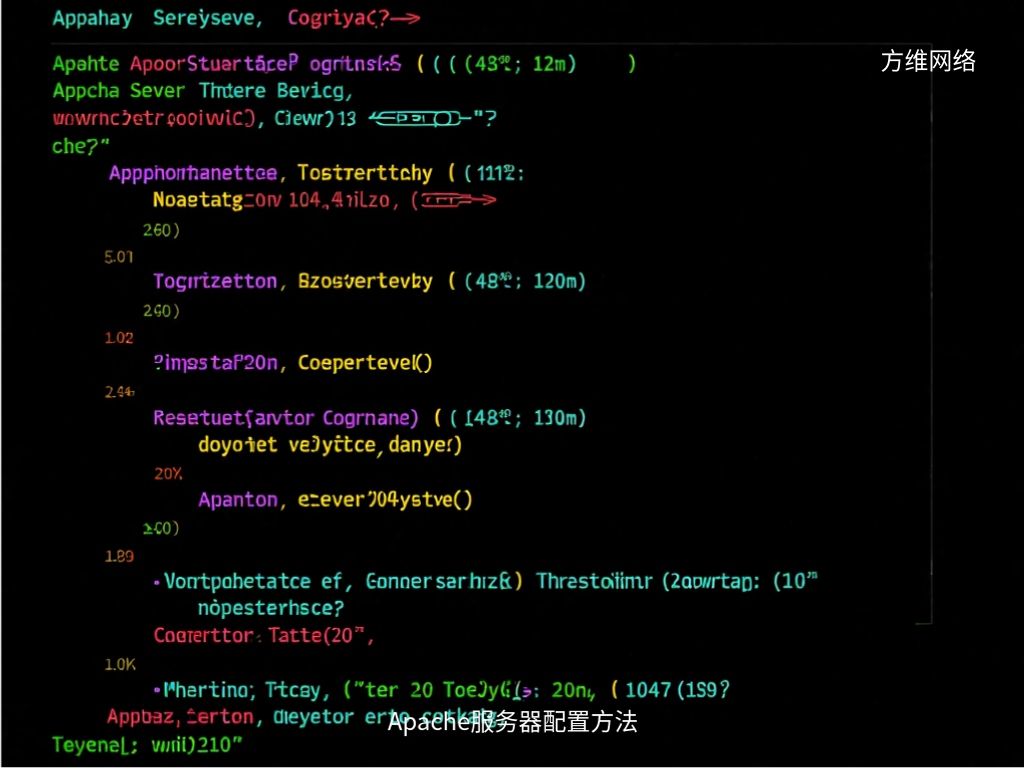1024x768 pixels.
Task: Click the purple bullet before "Vontpohetatce ef"
Action: click(x=158, y=581)
